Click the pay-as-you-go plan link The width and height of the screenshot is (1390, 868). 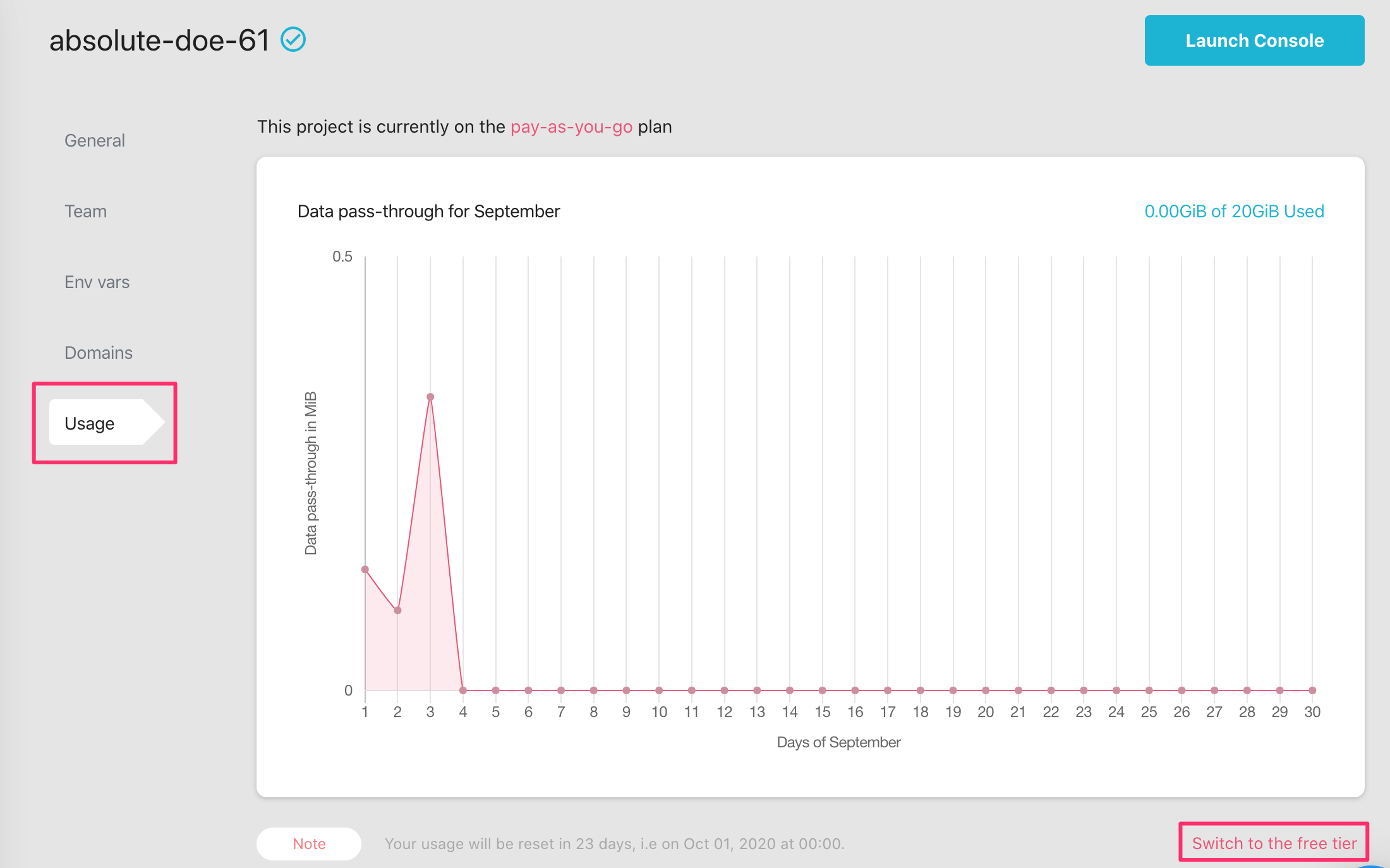[x=571, y=127]
